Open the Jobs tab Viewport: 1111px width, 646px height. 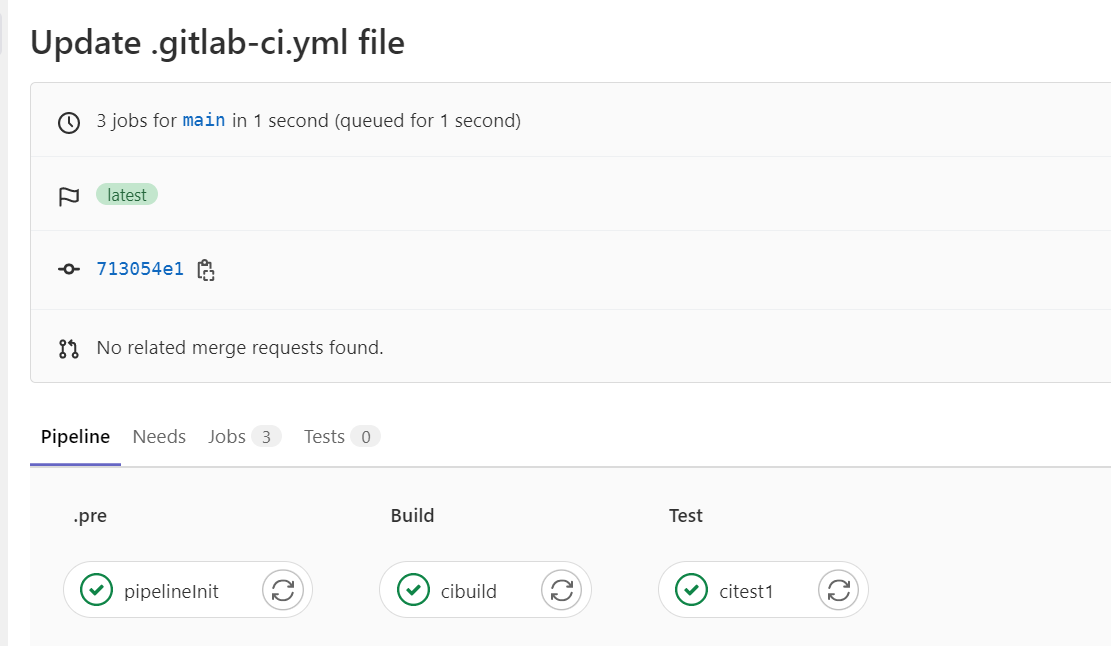tap(244, 437)
